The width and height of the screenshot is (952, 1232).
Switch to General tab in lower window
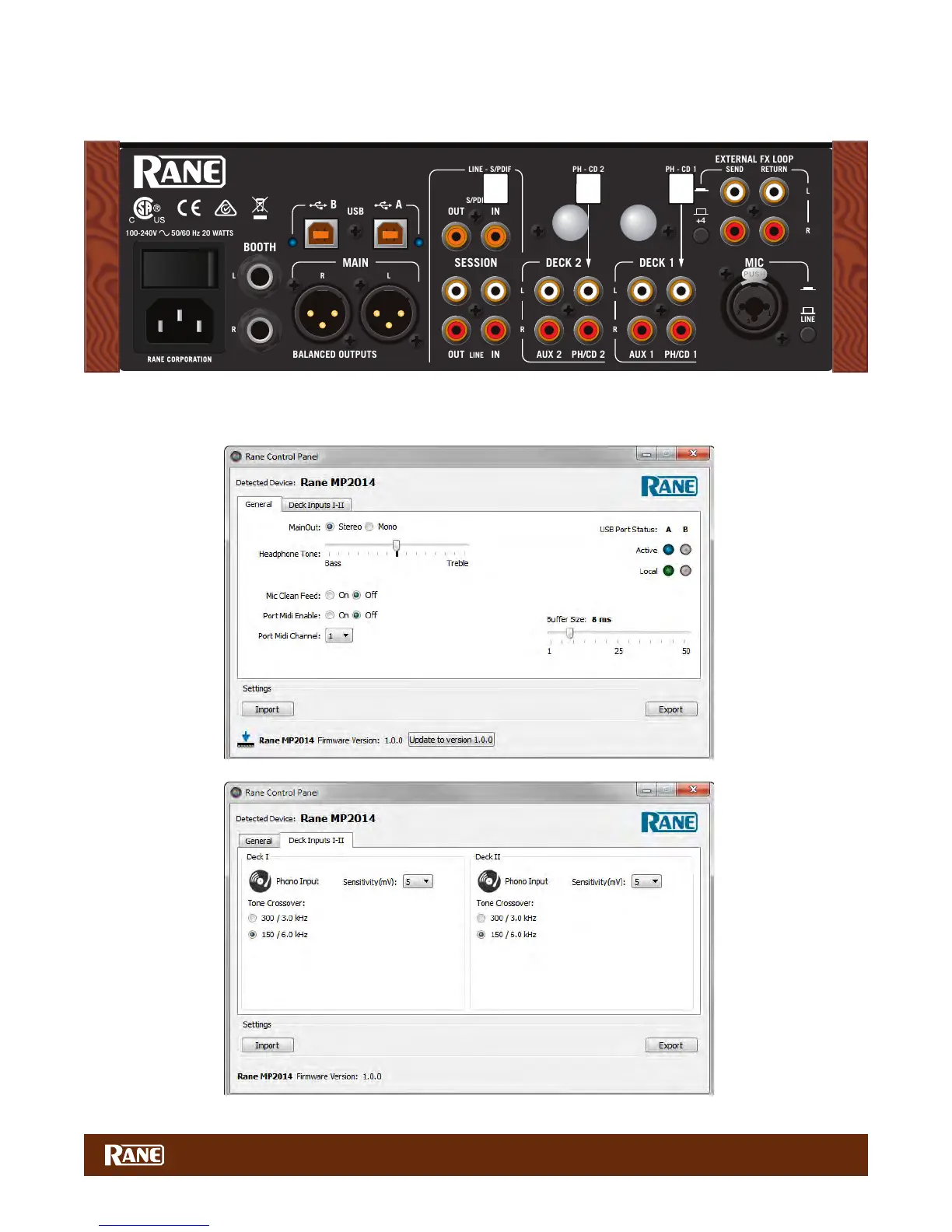pyautogui.click(x=259, y=841)
